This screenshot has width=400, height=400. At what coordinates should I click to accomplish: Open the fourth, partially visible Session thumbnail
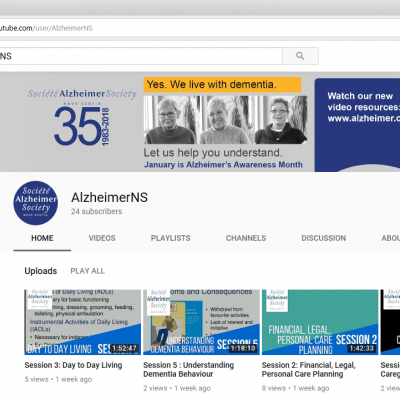coord(390,322)
